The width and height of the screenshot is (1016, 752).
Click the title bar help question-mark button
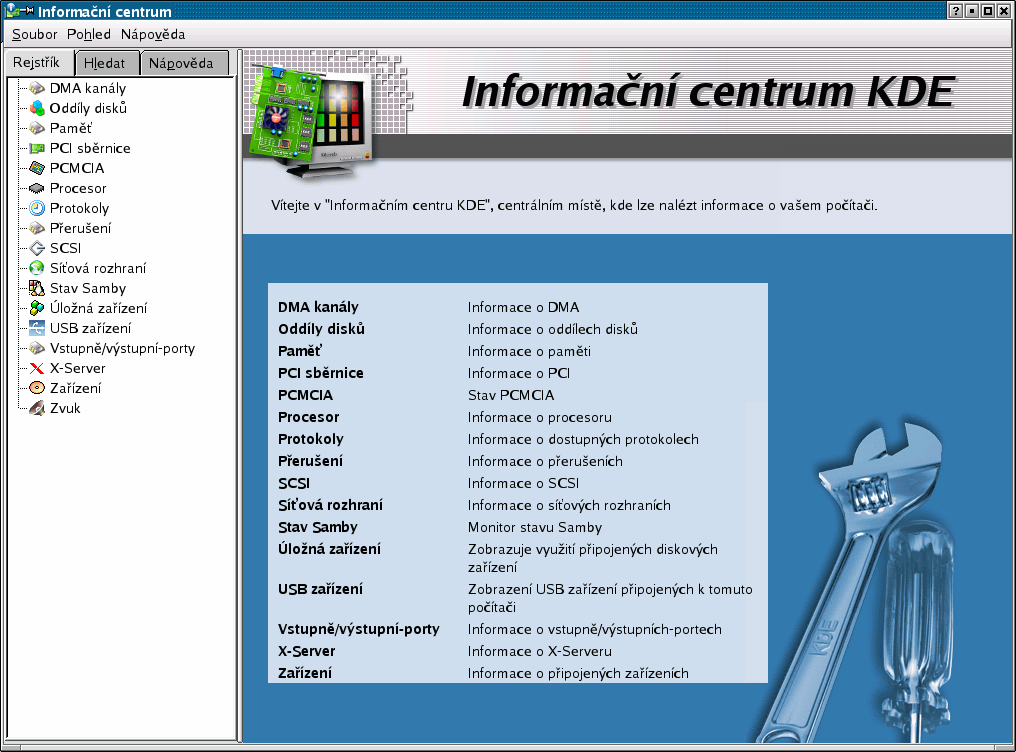[955, 10]
